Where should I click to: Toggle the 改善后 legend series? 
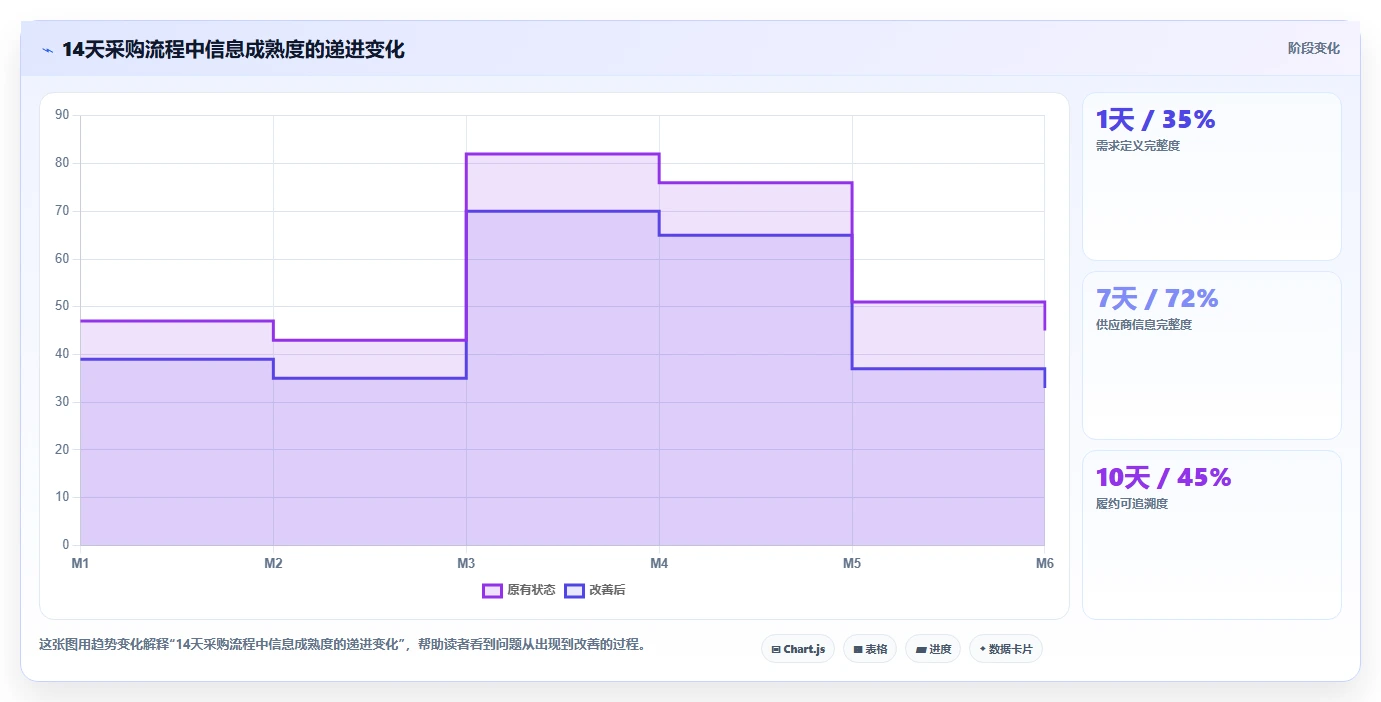[595, 590]
